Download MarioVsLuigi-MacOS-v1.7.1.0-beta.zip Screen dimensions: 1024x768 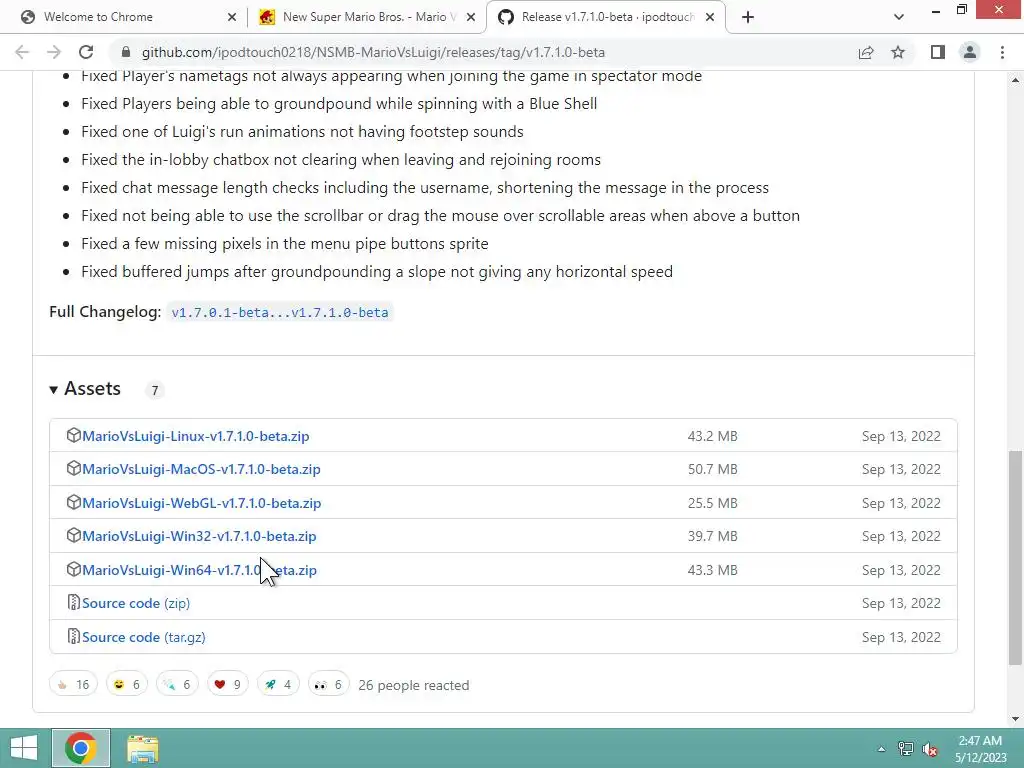tap(201, 470)
